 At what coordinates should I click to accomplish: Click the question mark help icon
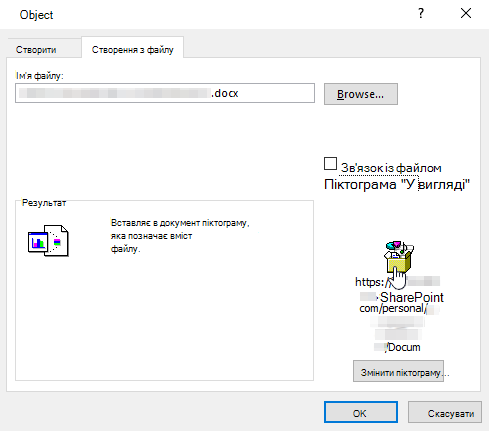[x=421, y=13]
